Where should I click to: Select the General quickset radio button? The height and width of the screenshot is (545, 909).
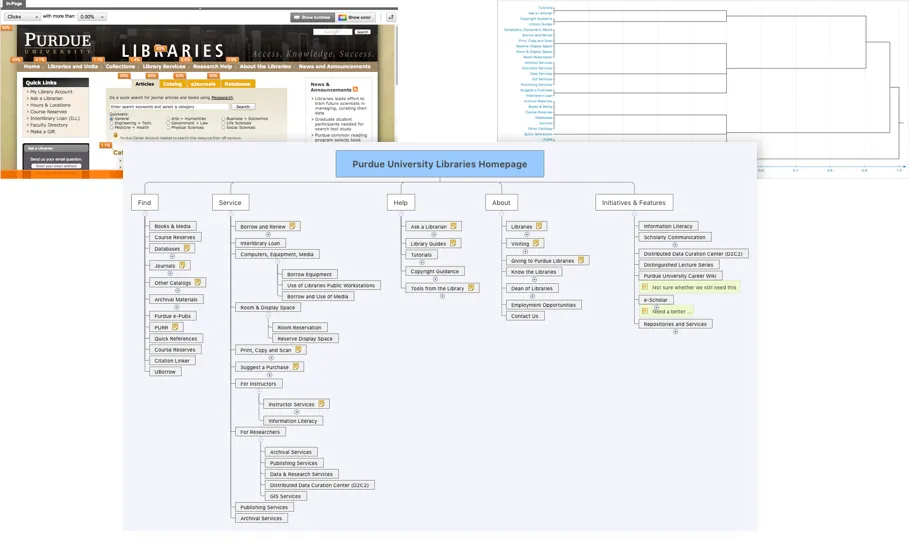pyautogui.click(x=112, y=118)
